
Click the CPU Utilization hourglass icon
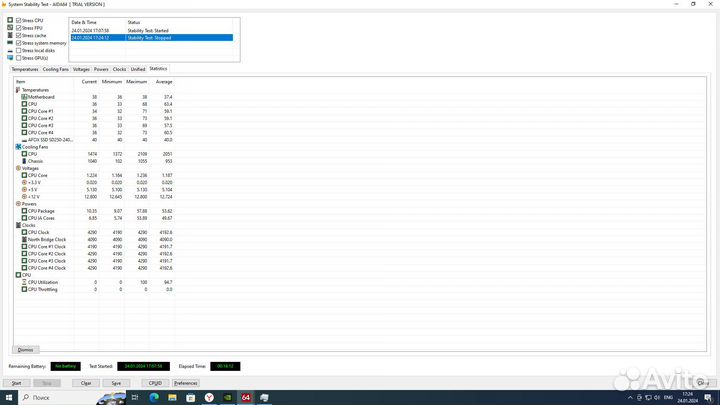click(x=24, y=283)
